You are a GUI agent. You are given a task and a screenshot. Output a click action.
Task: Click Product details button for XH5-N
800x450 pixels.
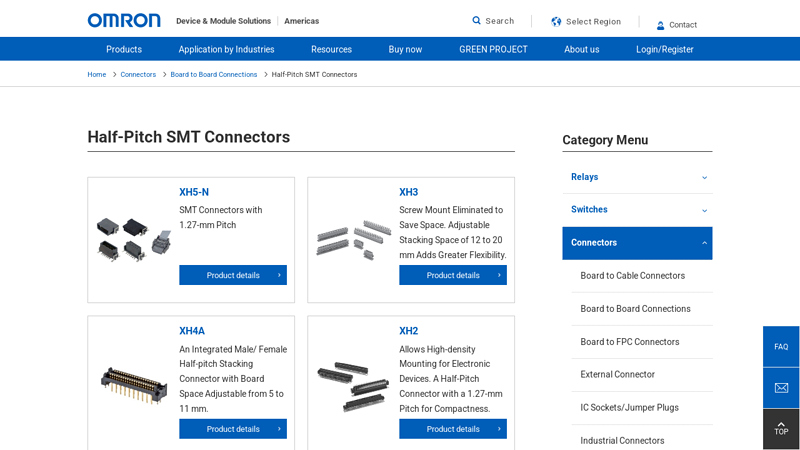pos(233,275)
